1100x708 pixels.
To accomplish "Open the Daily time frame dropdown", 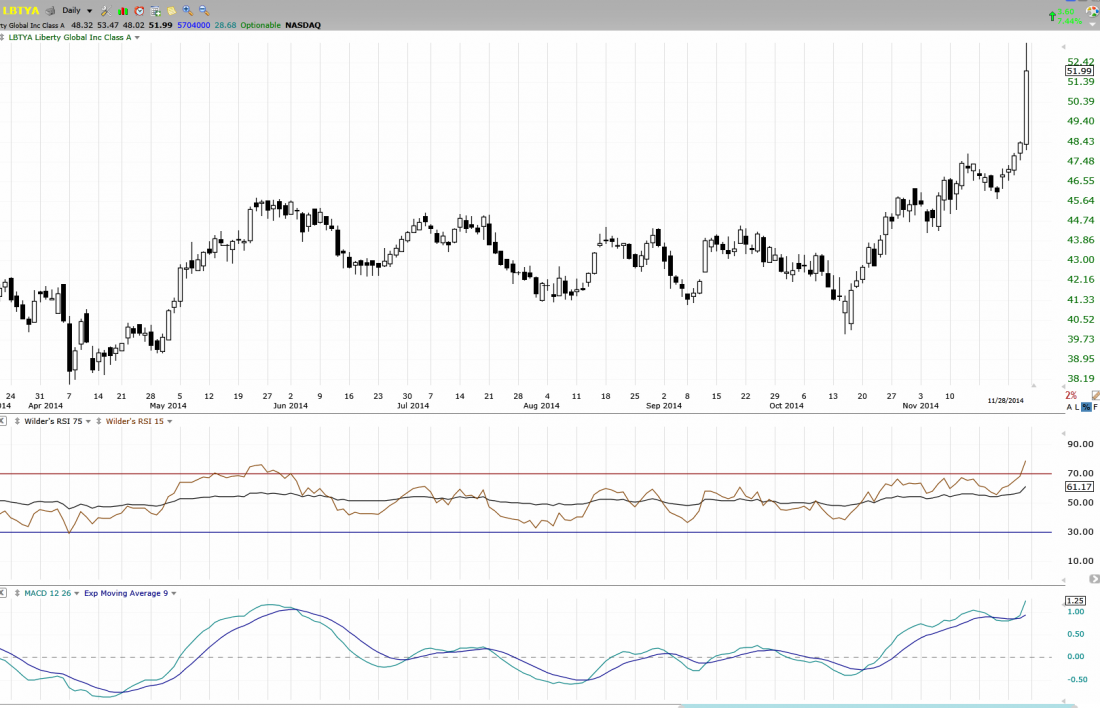I will [x=89, y=11].
